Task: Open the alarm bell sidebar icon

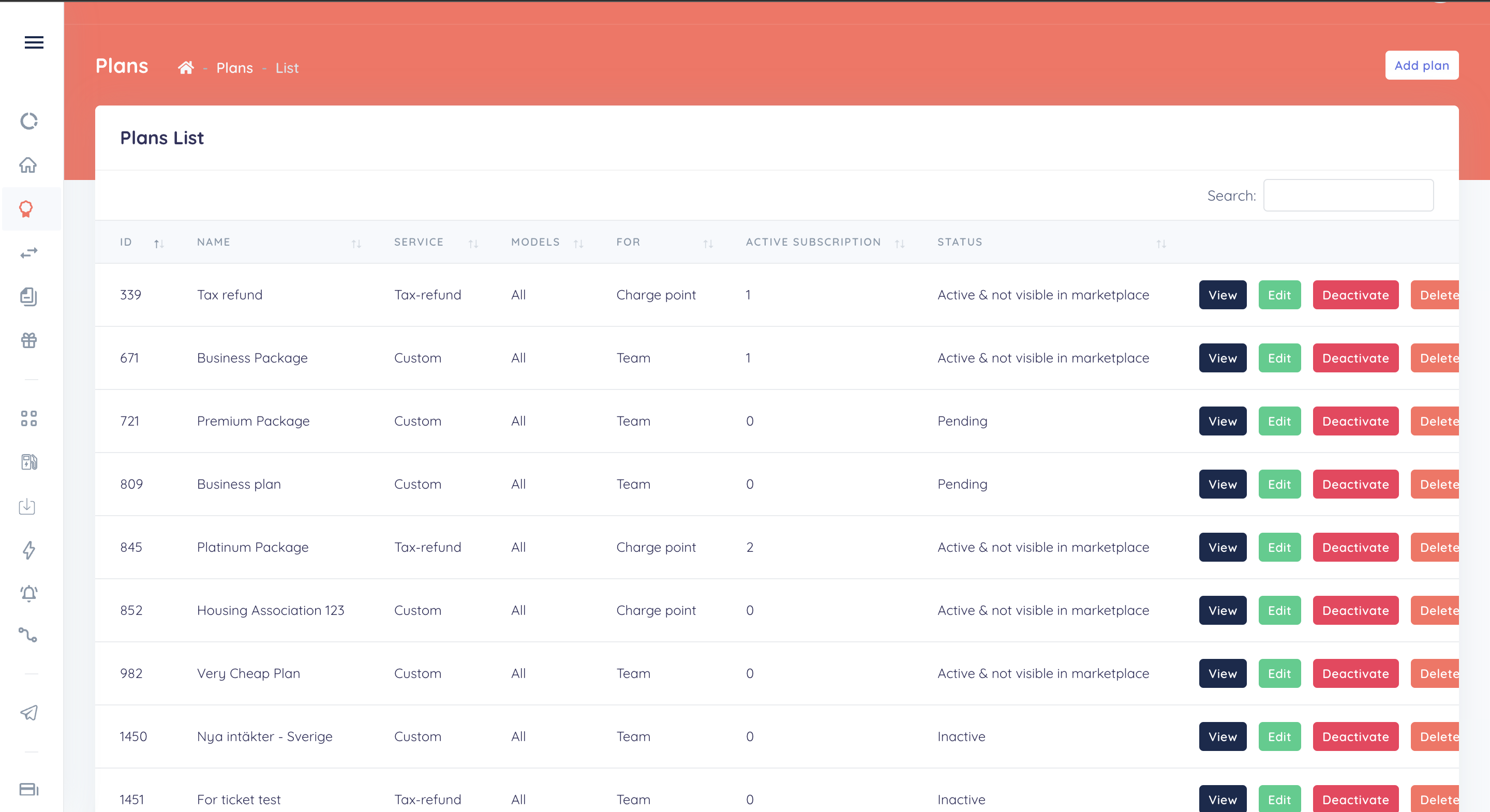Action: pos(28,593)
